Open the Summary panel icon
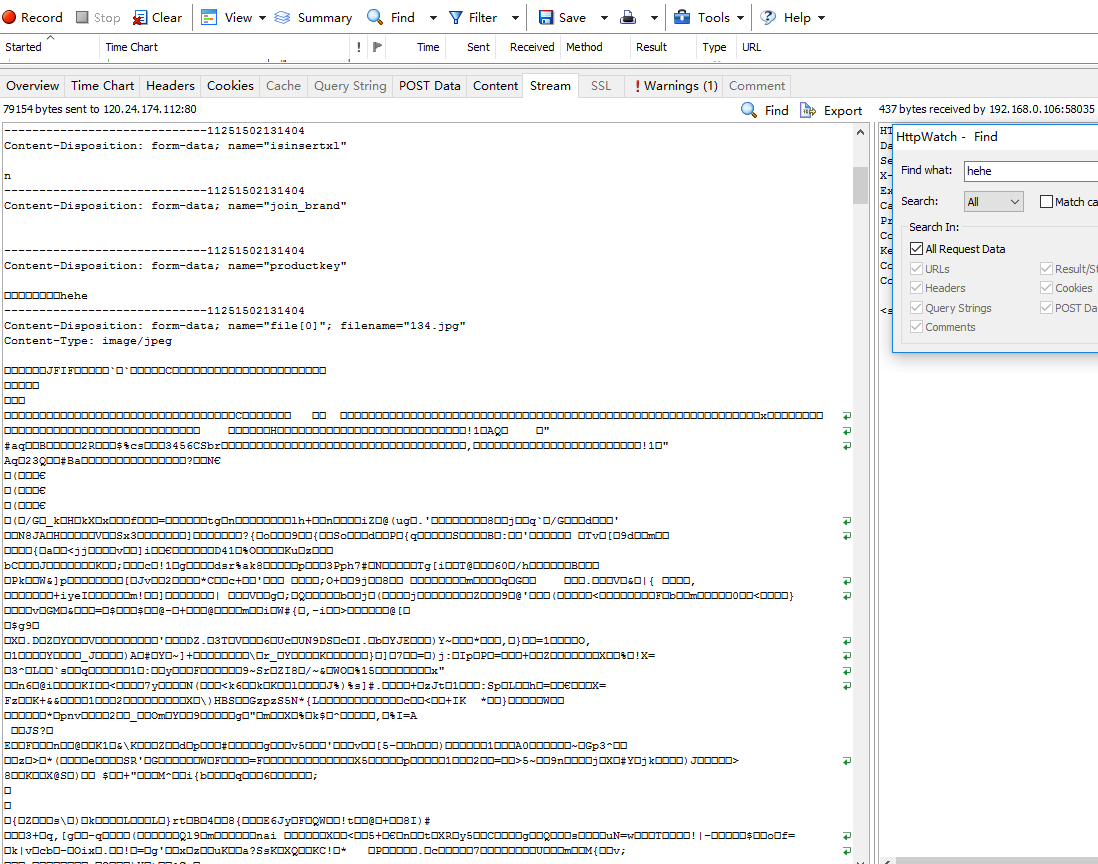This screenshot has height=864, width=1098. pos(283,17)
